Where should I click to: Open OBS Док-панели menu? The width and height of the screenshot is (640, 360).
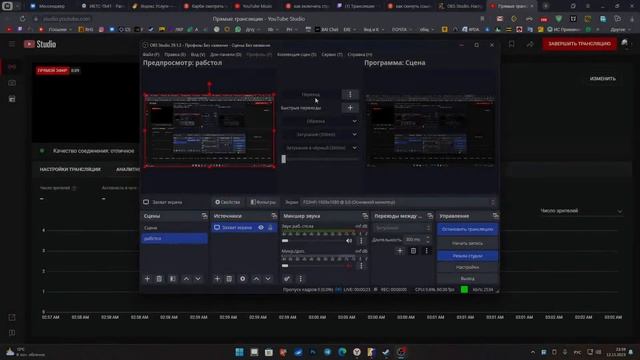[x=226, y=54]
